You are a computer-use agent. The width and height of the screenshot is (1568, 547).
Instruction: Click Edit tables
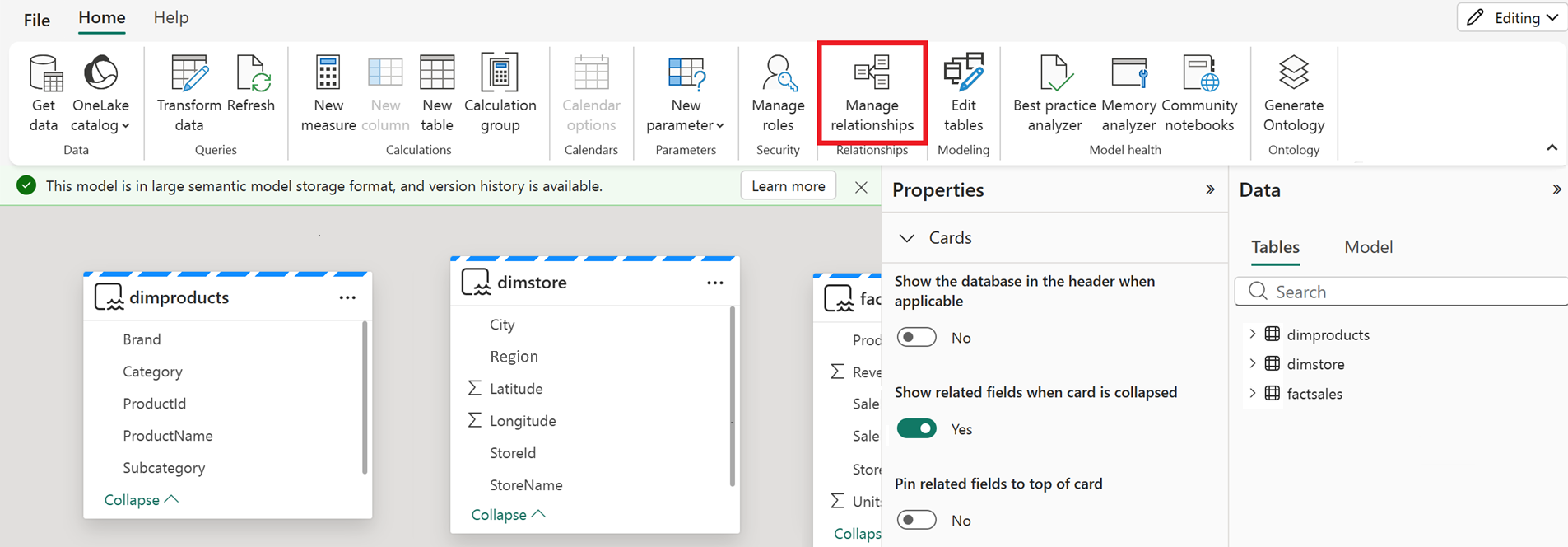point(964,93)
